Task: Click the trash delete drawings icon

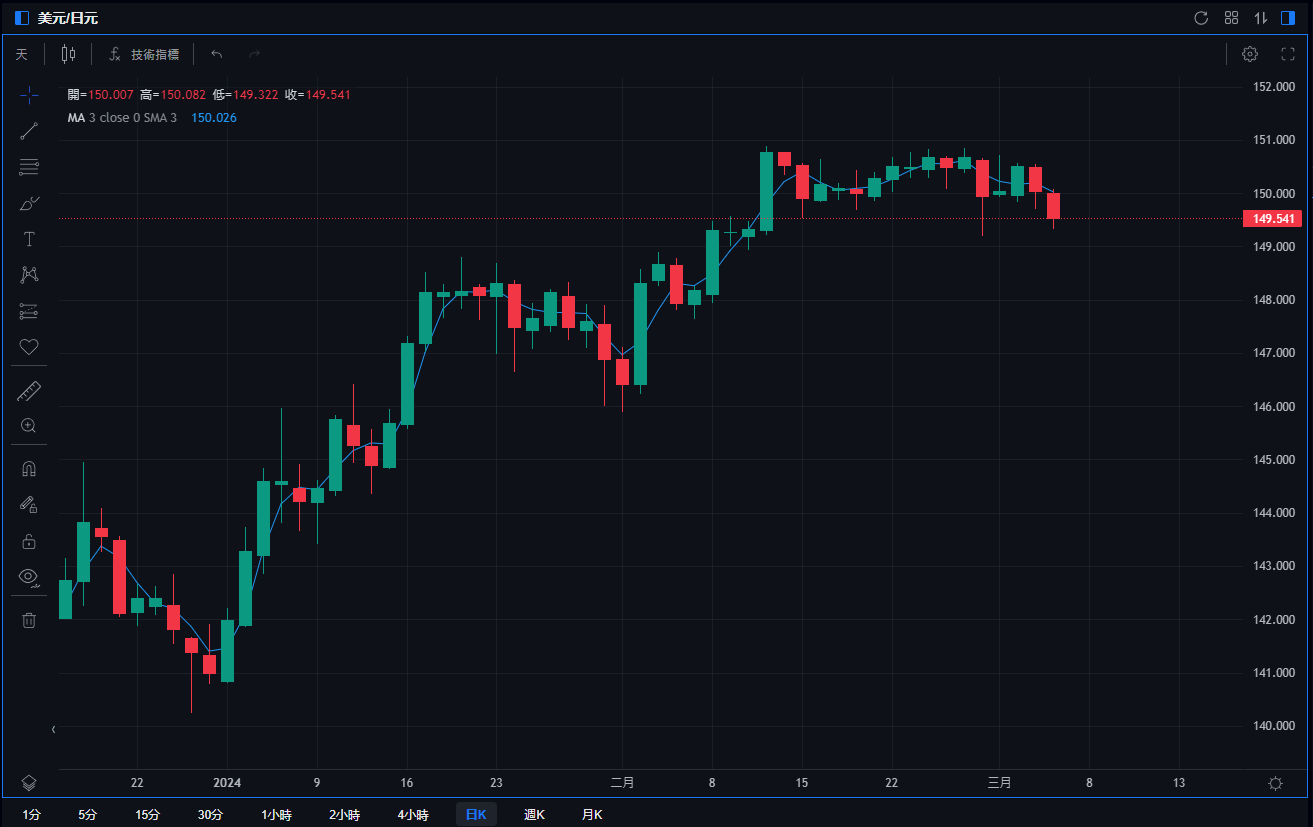Action: (29, 620)
